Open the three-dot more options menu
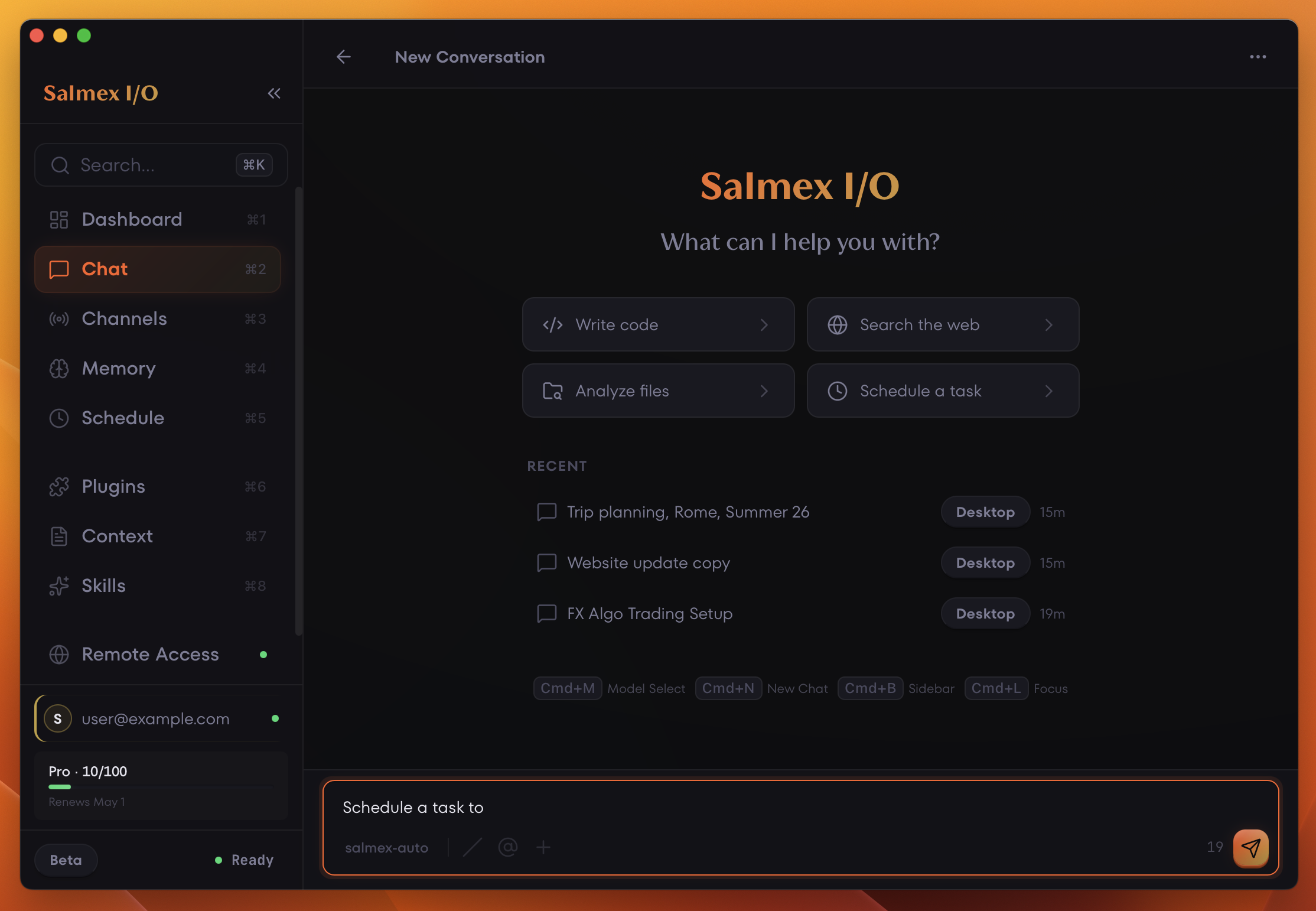Viewport: 1316px width, 911px height. click(x=1258, y=57)
